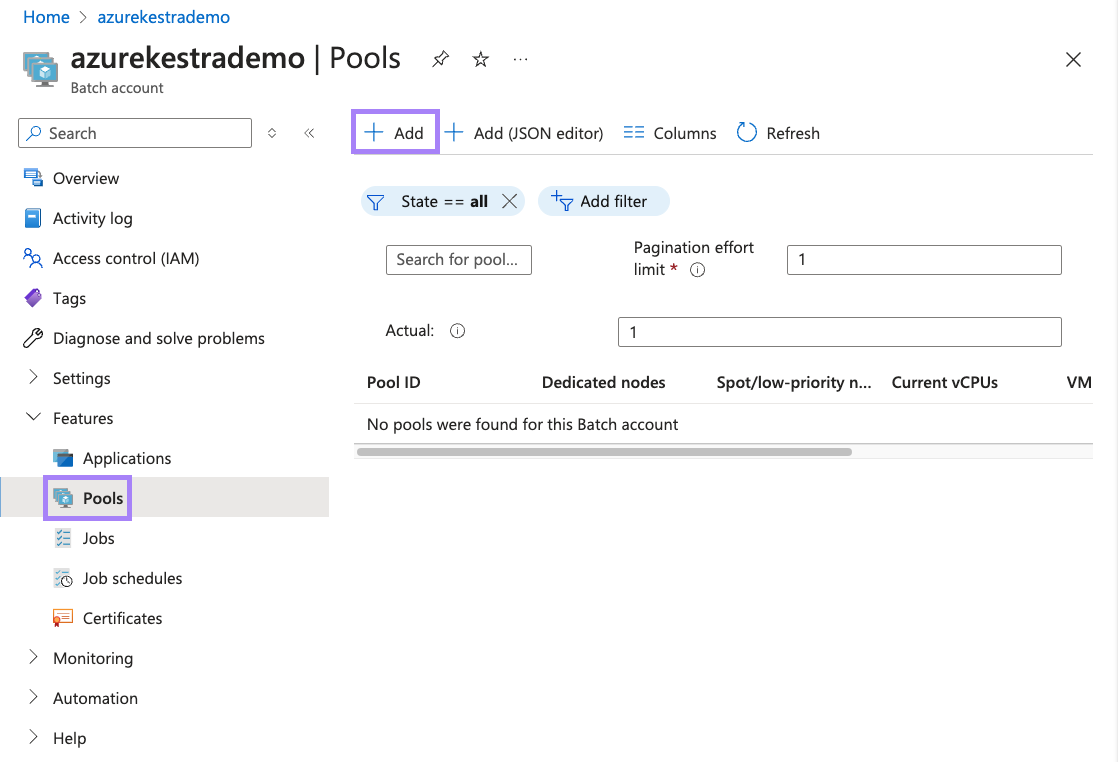Add a new pool with the Add button
Screen dimensions: 1119x762
pyautogui.click(x=394, y=132)
